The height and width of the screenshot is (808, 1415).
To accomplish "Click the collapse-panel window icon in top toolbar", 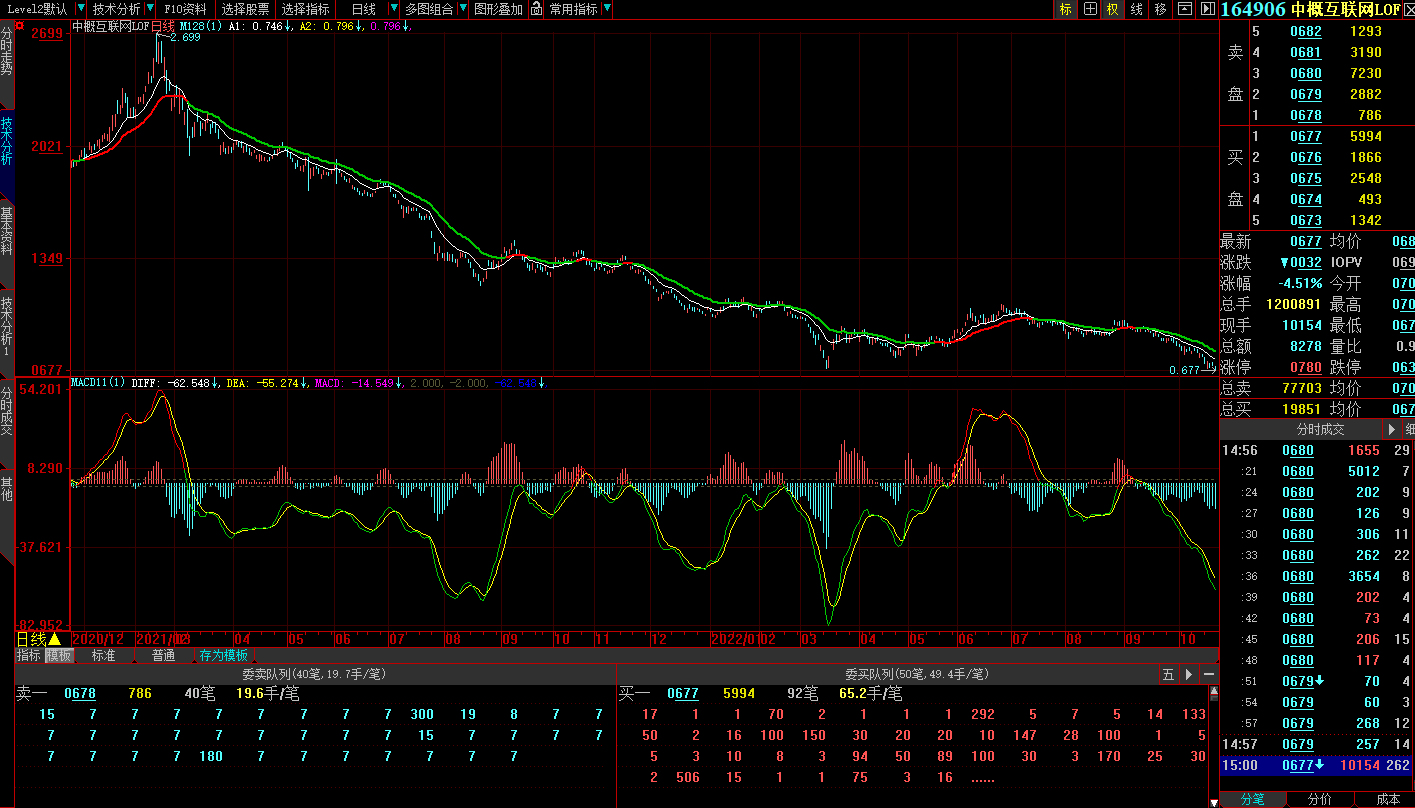I will (1184, 9).
